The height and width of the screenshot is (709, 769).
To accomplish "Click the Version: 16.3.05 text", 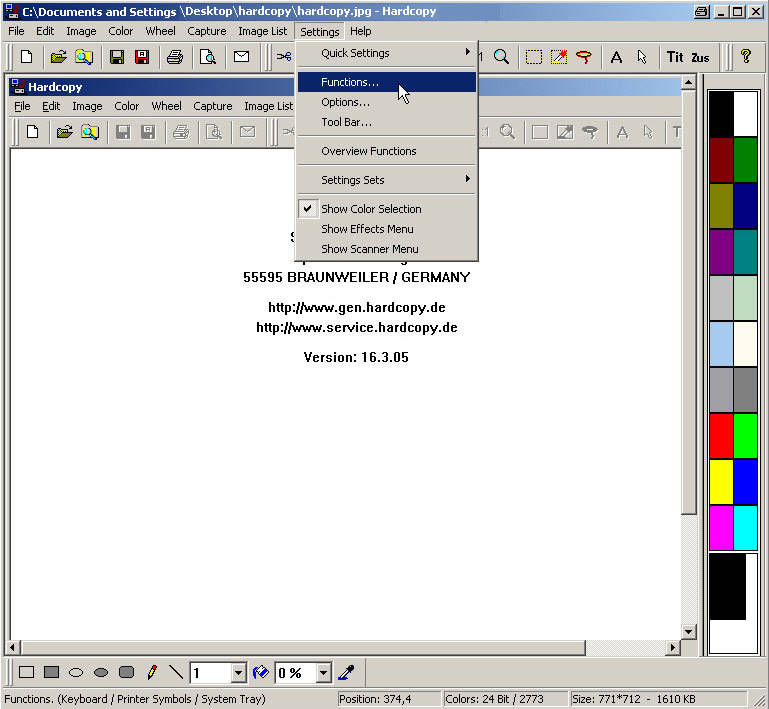I will pos(356,357).
